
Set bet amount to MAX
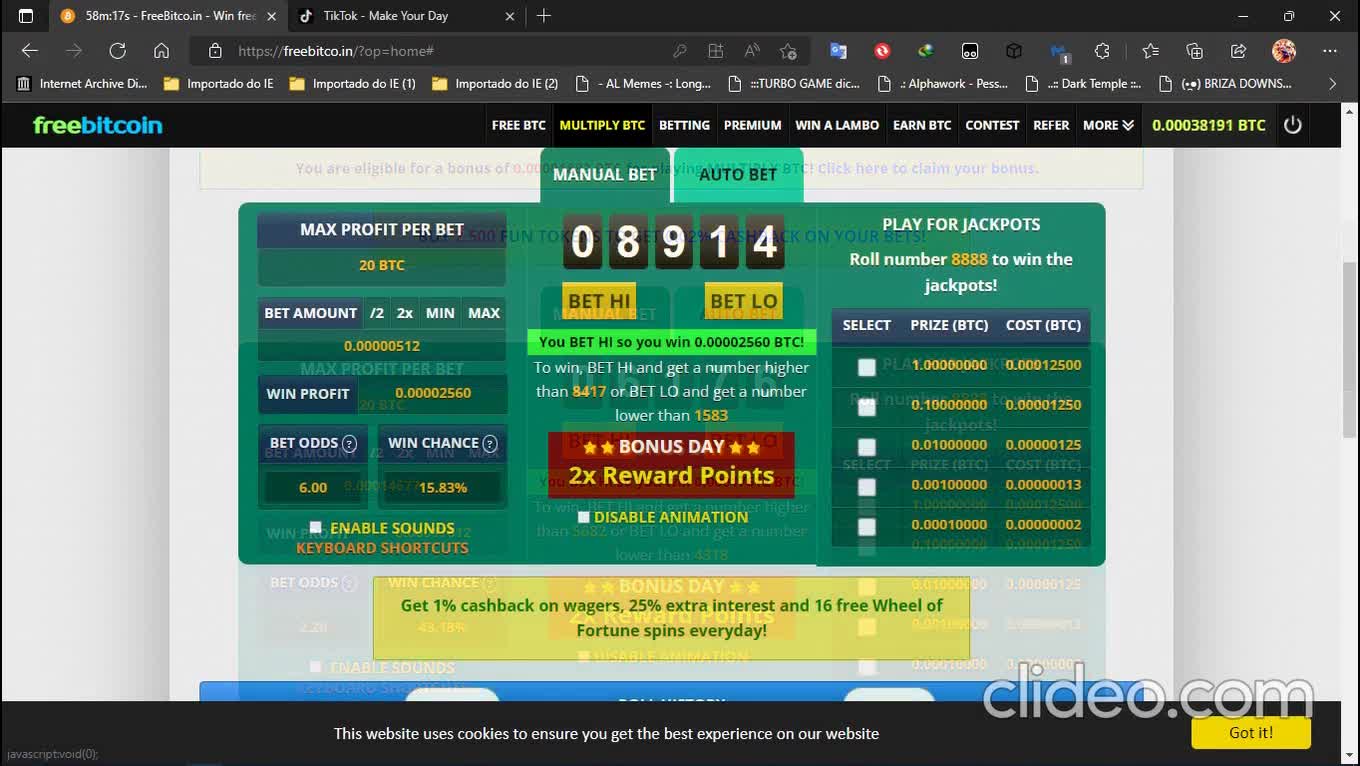click(484, 313)
